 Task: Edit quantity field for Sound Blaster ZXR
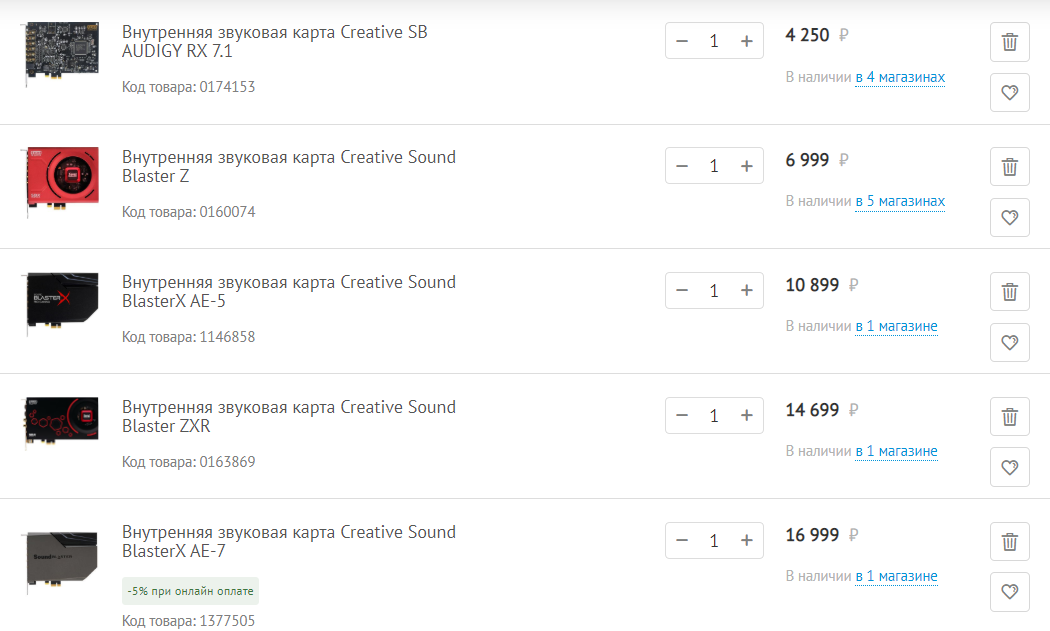click(x=714, y=415)
